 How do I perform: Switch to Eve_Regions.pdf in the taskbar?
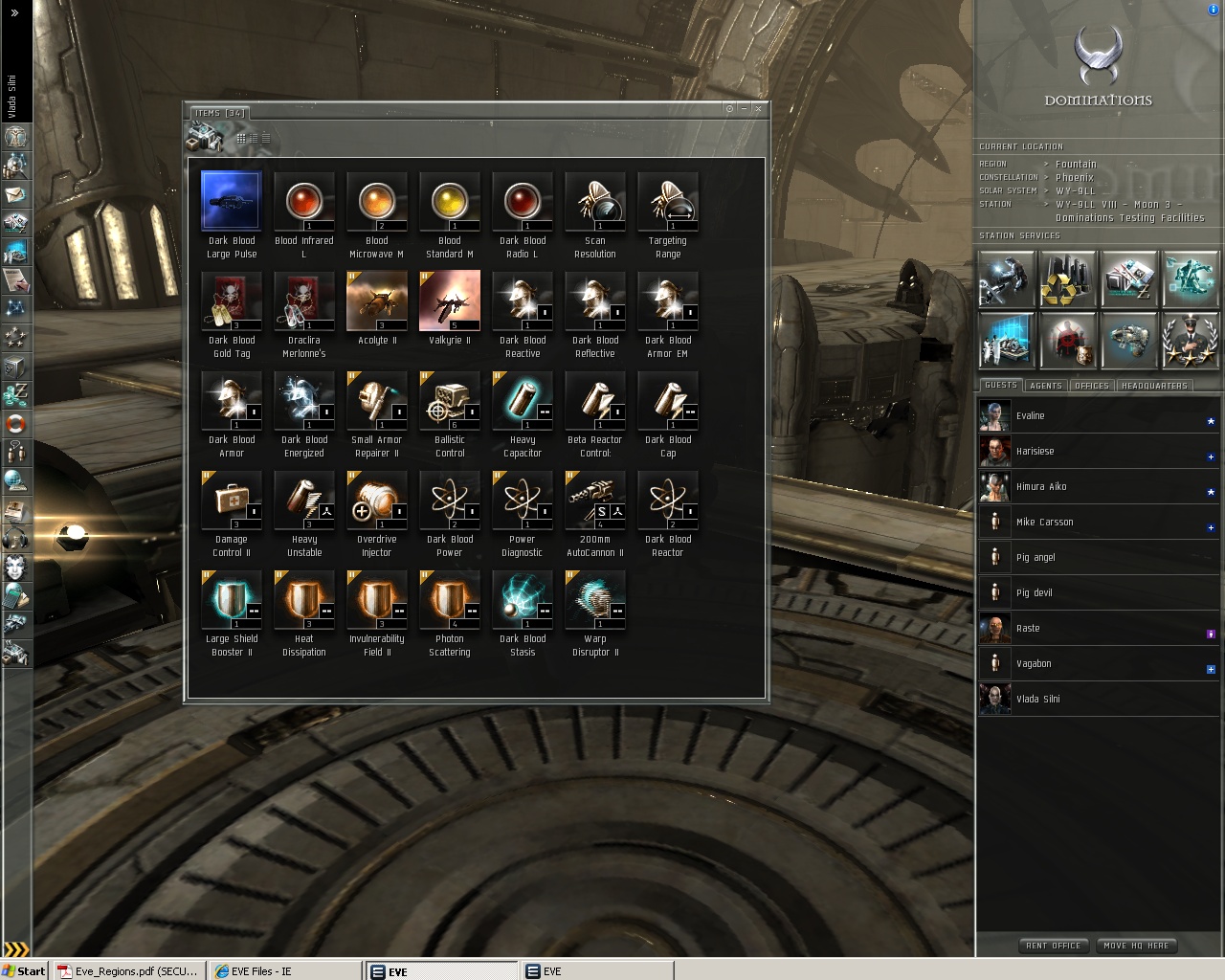click(x=128, y=970)
